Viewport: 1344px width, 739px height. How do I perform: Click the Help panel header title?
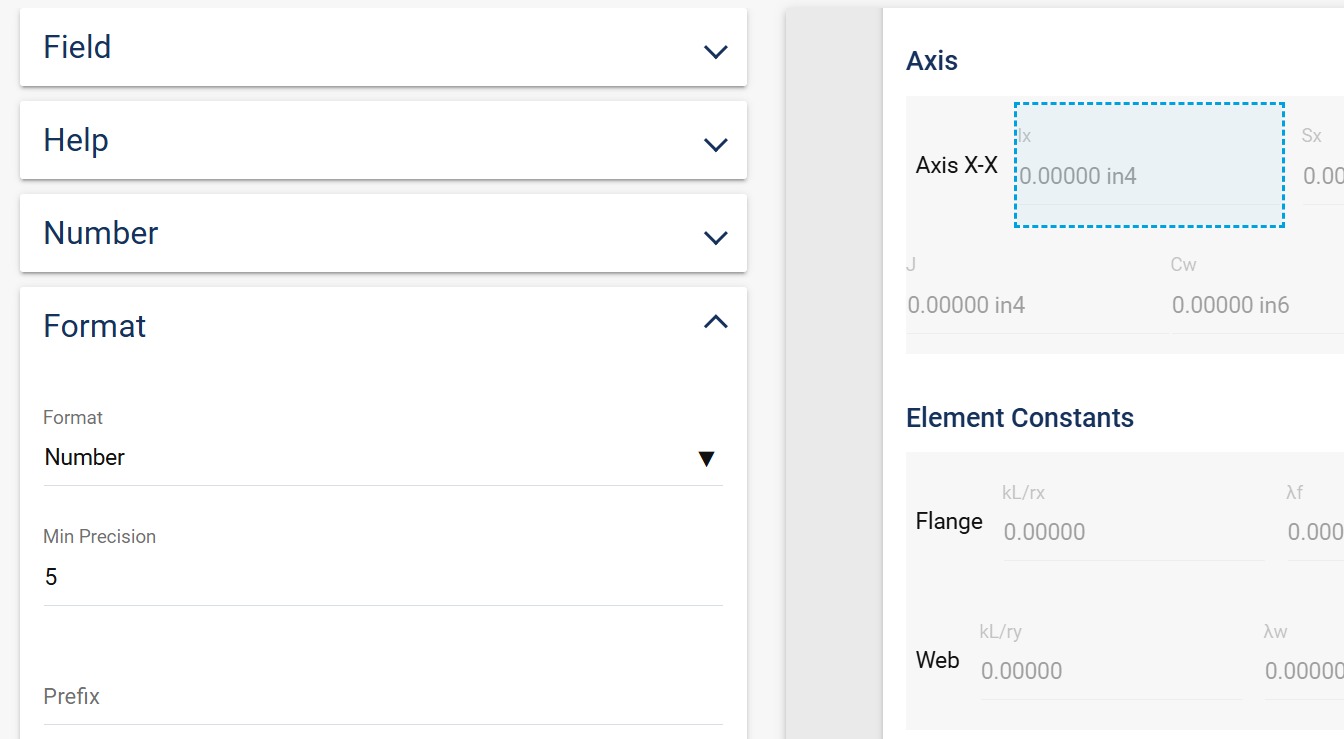pos(76,140)
